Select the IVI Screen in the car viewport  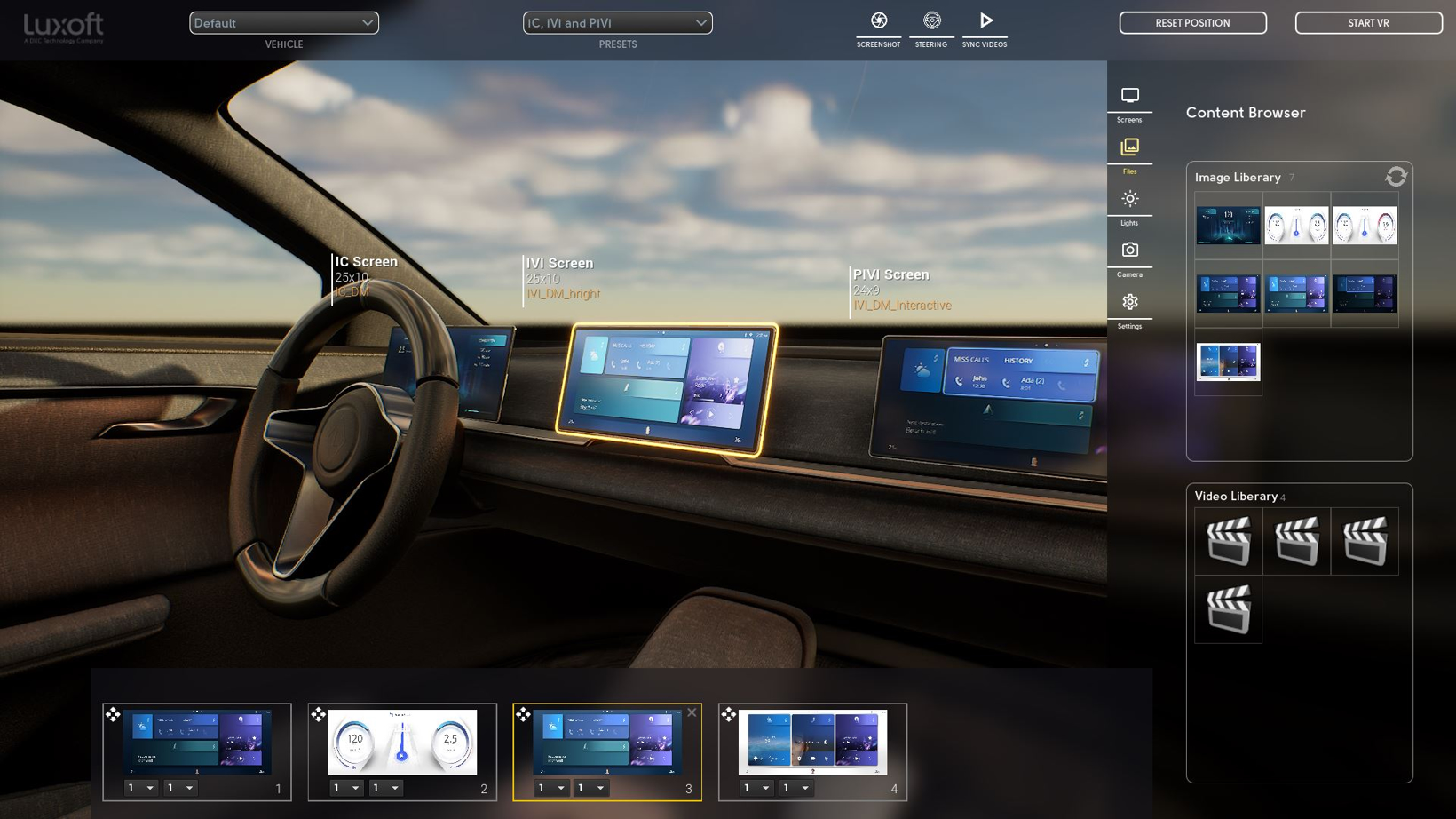668,390
